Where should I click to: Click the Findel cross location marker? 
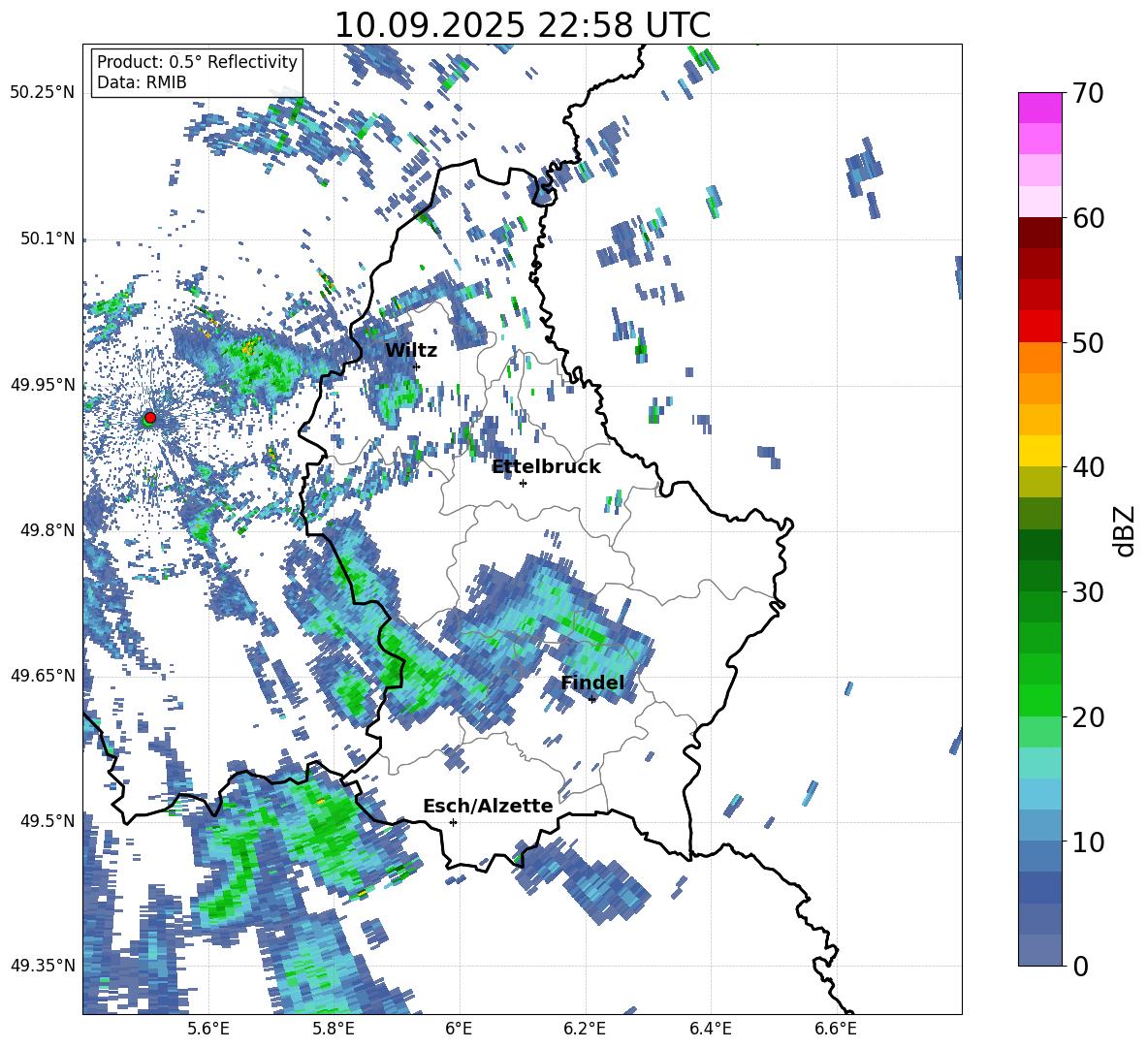[592, 700]
